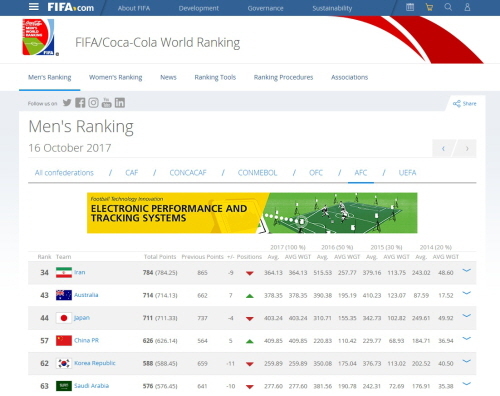Screen dimensions: 500x396
Task: Expand the Australia row details chevron
Action: pyautogui.click(x=467, y=293)
